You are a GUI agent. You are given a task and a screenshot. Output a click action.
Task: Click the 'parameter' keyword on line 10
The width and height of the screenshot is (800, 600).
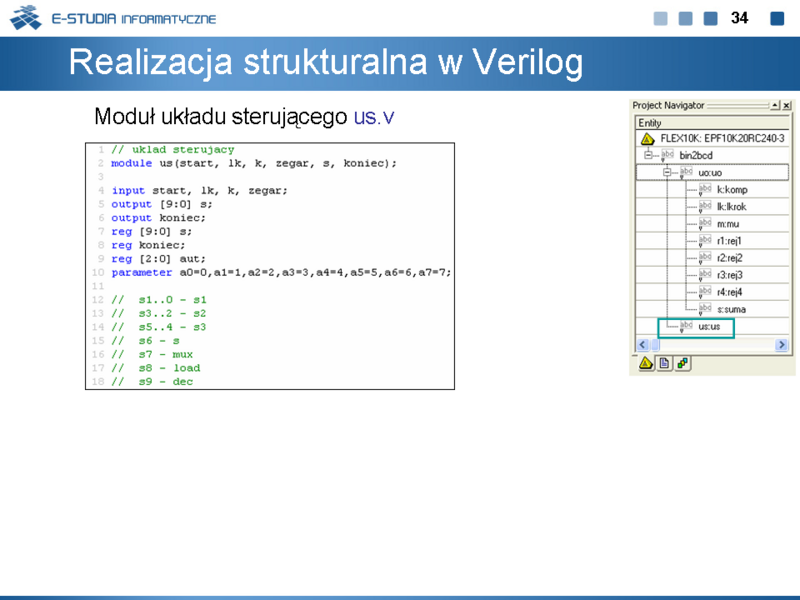tap(142, 272)
